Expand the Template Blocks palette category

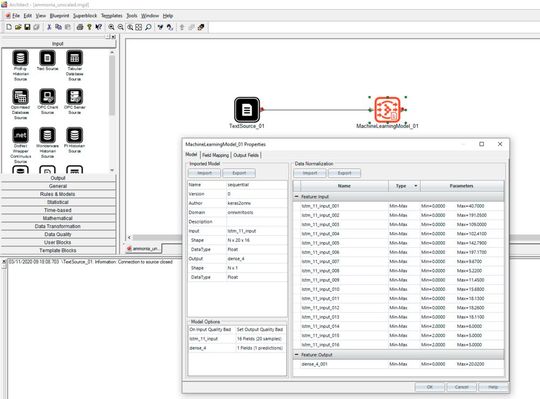click(58, 250)
